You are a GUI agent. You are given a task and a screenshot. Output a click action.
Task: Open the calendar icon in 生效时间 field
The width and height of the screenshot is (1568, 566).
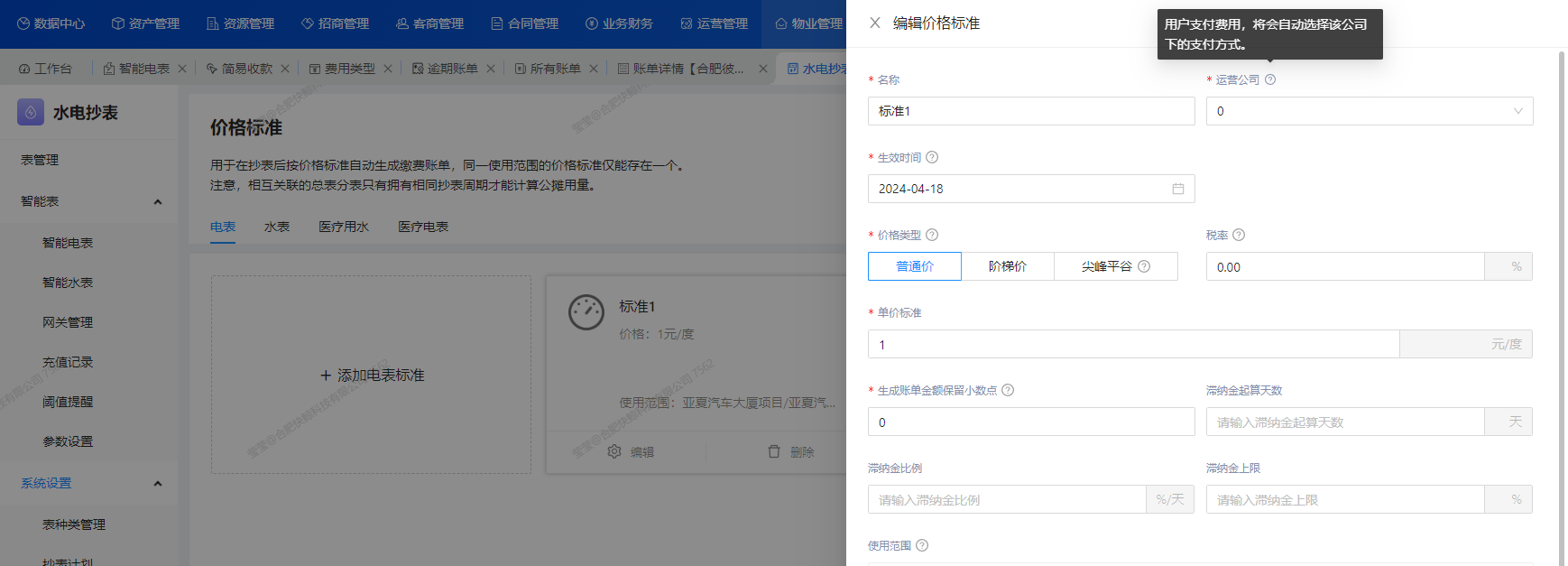1178,189
